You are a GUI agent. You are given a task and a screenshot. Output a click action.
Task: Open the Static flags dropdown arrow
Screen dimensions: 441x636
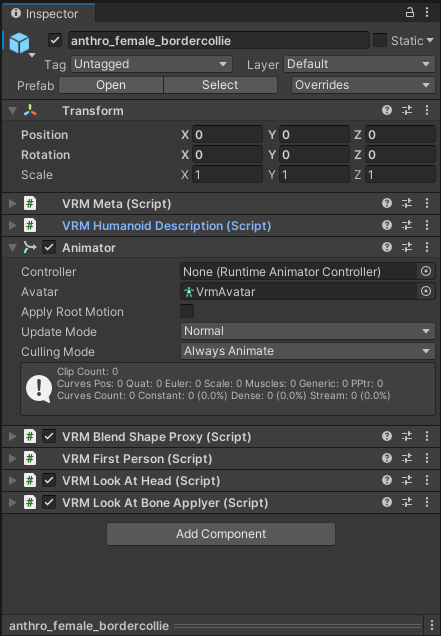coord(430,40)
